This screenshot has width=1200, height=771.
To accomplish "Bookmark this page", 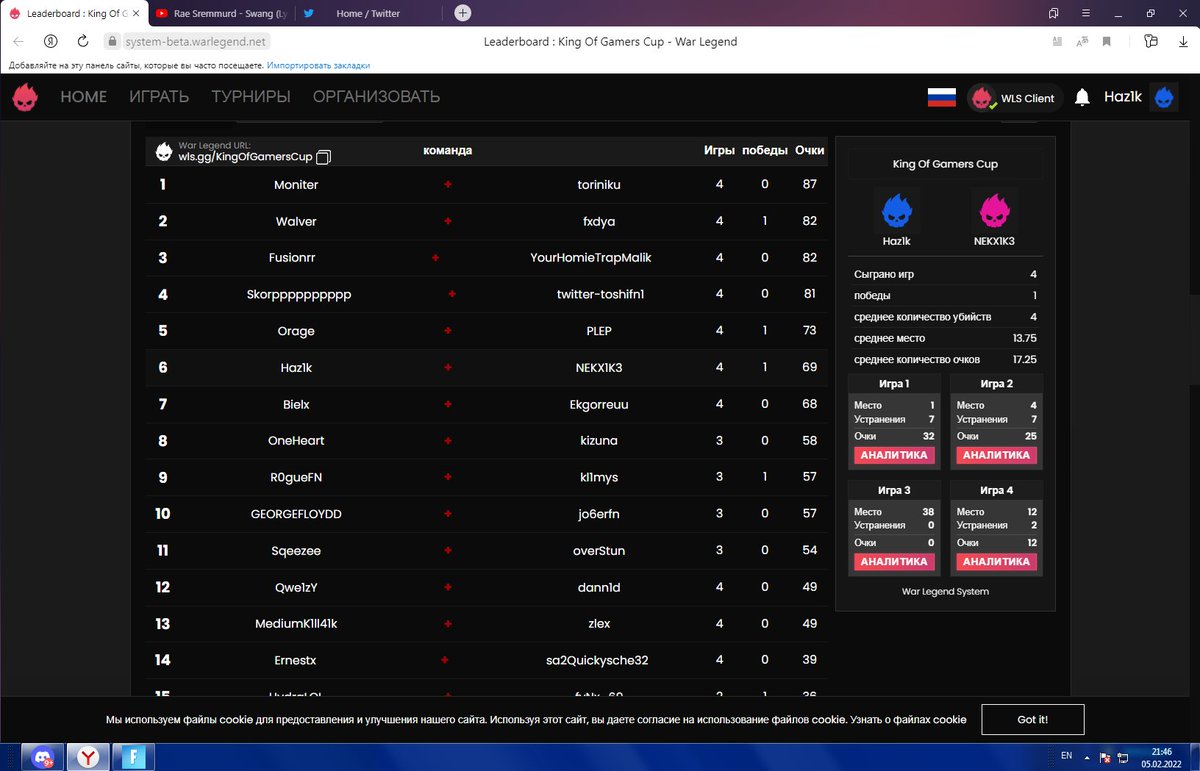I will pos(1107,42).
